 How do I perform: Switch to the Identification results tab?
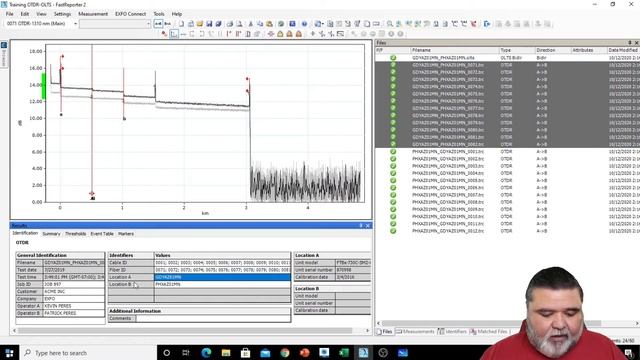(25, 233)
